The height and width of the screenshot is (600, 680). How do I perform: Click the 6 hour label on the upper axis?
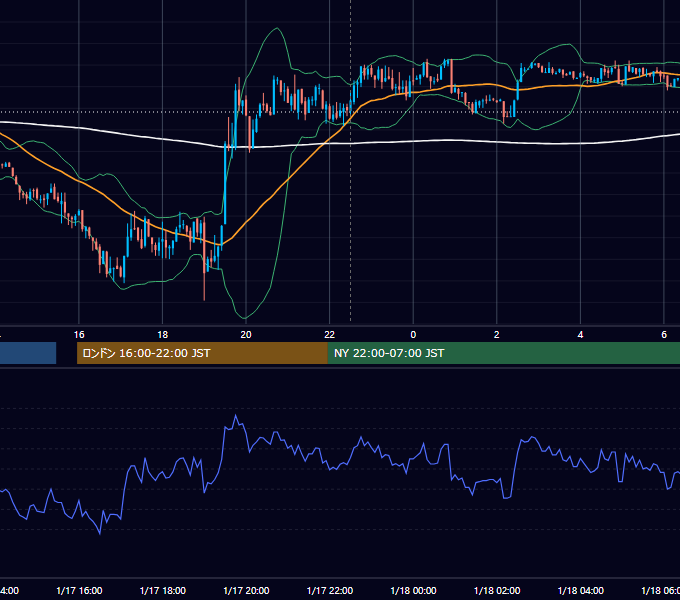[x=664, y=335]
